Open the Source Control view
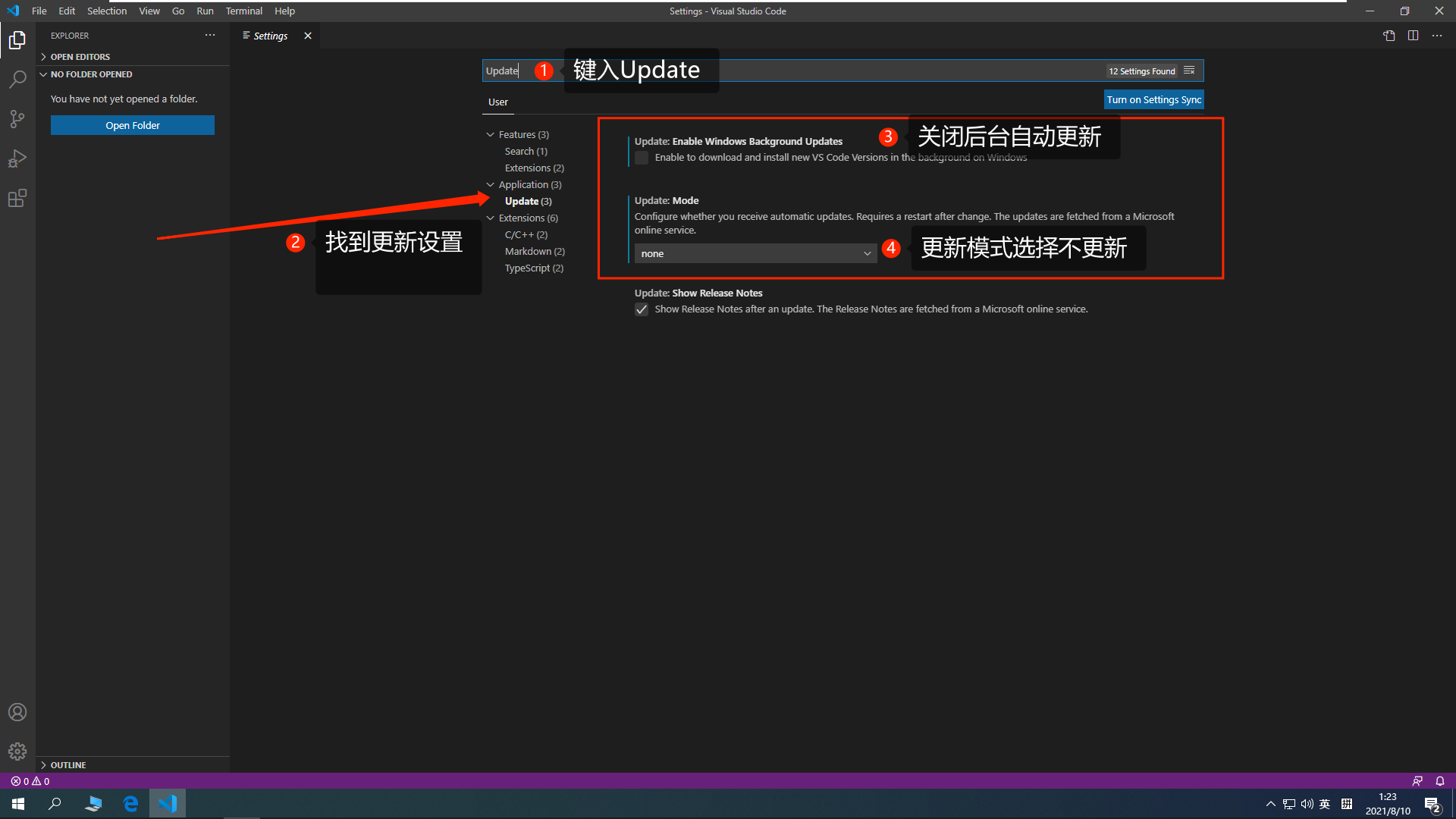The image size is (1456, 819). (x=17, y=118)
